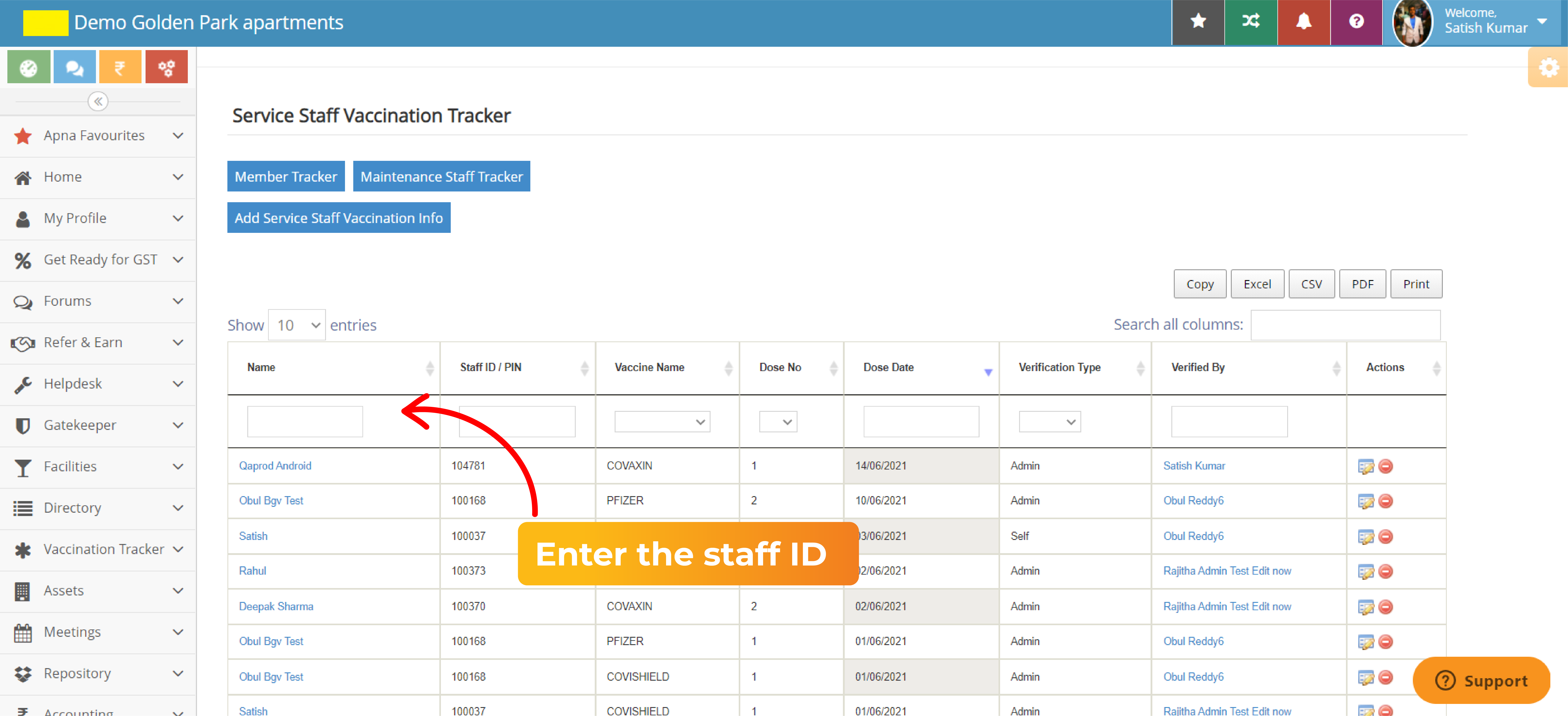The height and width of the screenshot is (716, 1568).
Task: Click the green dashboard gauge icon
Action: click(29, 67)
